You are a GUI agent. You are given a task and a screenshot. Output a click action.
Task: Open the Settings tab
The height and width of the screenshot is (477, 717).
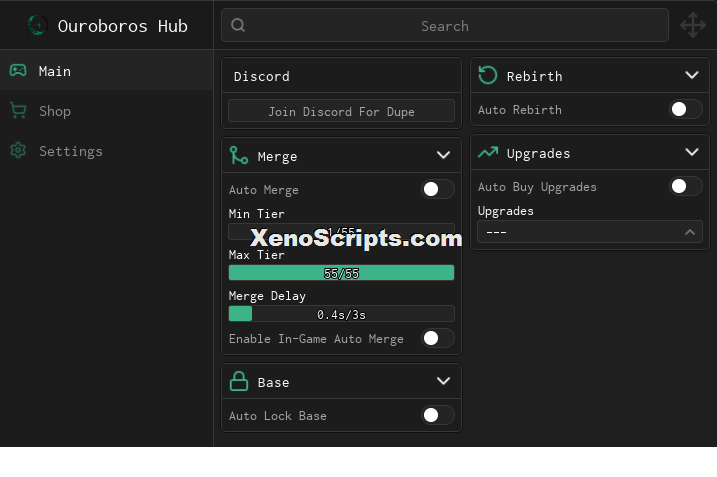[x=107, y=150]
